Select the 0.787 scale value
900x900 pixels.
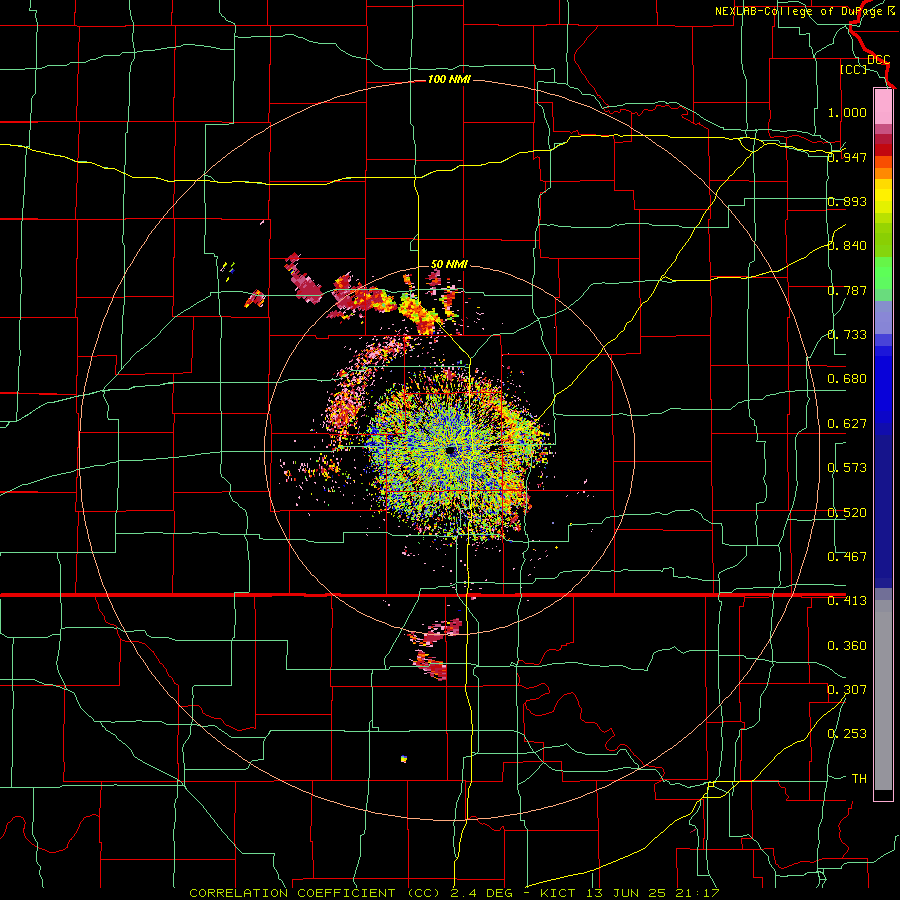tap(847, 290)
